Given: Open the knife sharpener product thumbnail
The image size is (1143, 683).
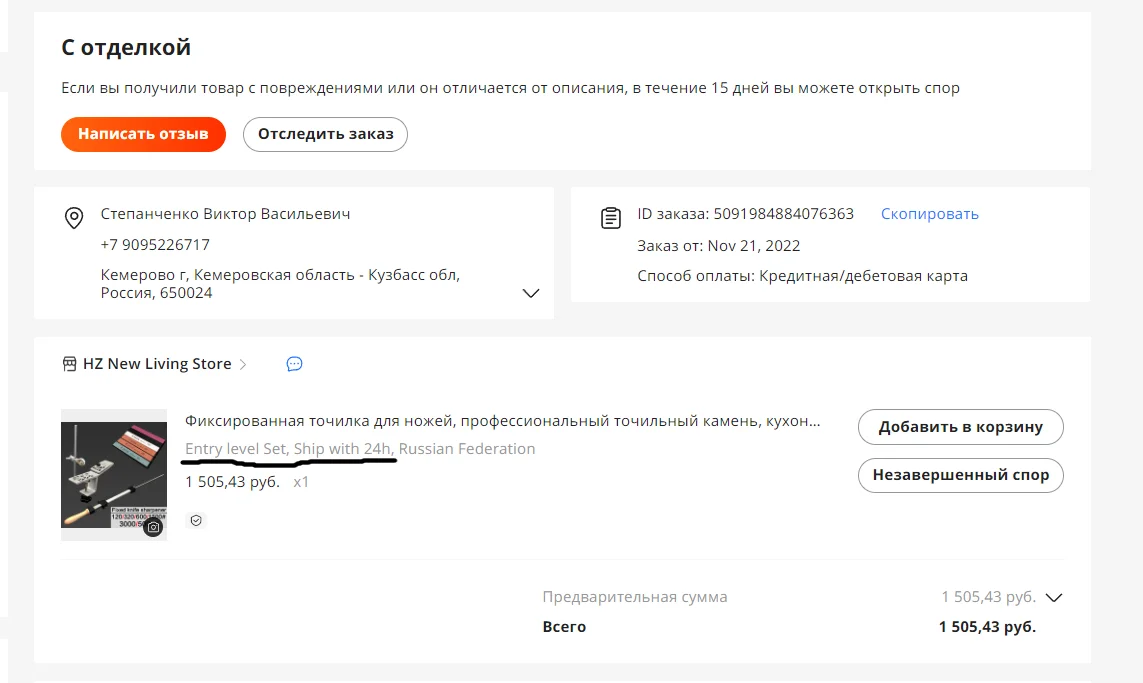Looking at the screenshot, I should (113, 474).
